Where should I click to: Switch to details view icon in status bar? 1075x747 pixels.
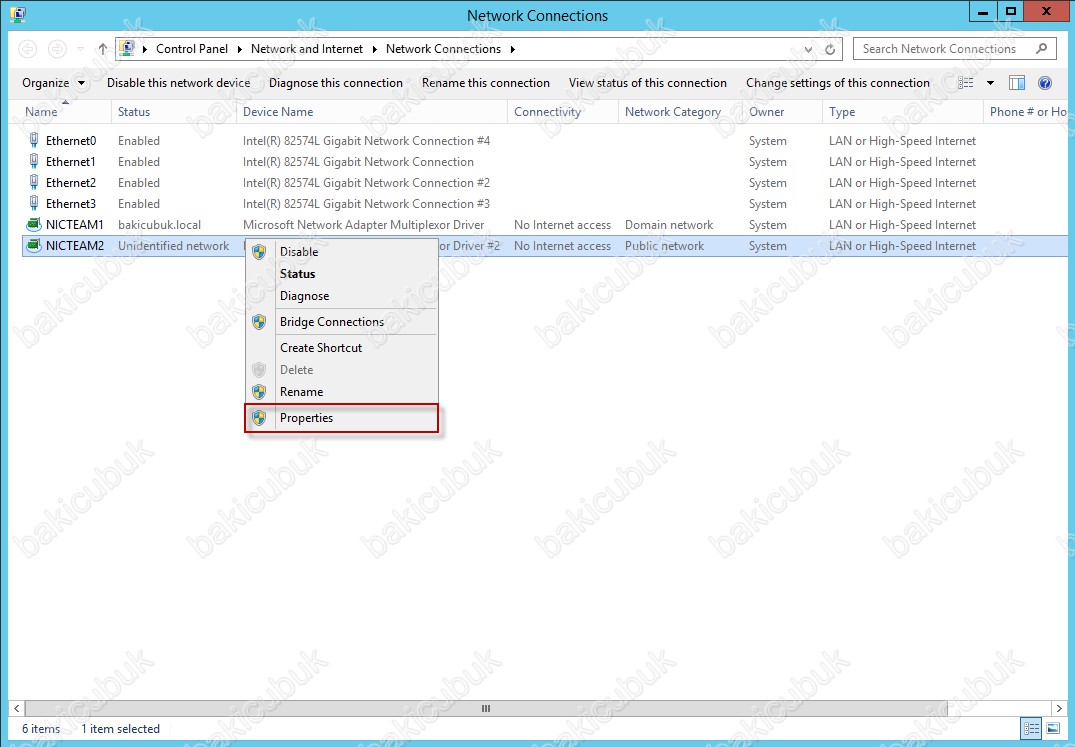coord(1031,729)
